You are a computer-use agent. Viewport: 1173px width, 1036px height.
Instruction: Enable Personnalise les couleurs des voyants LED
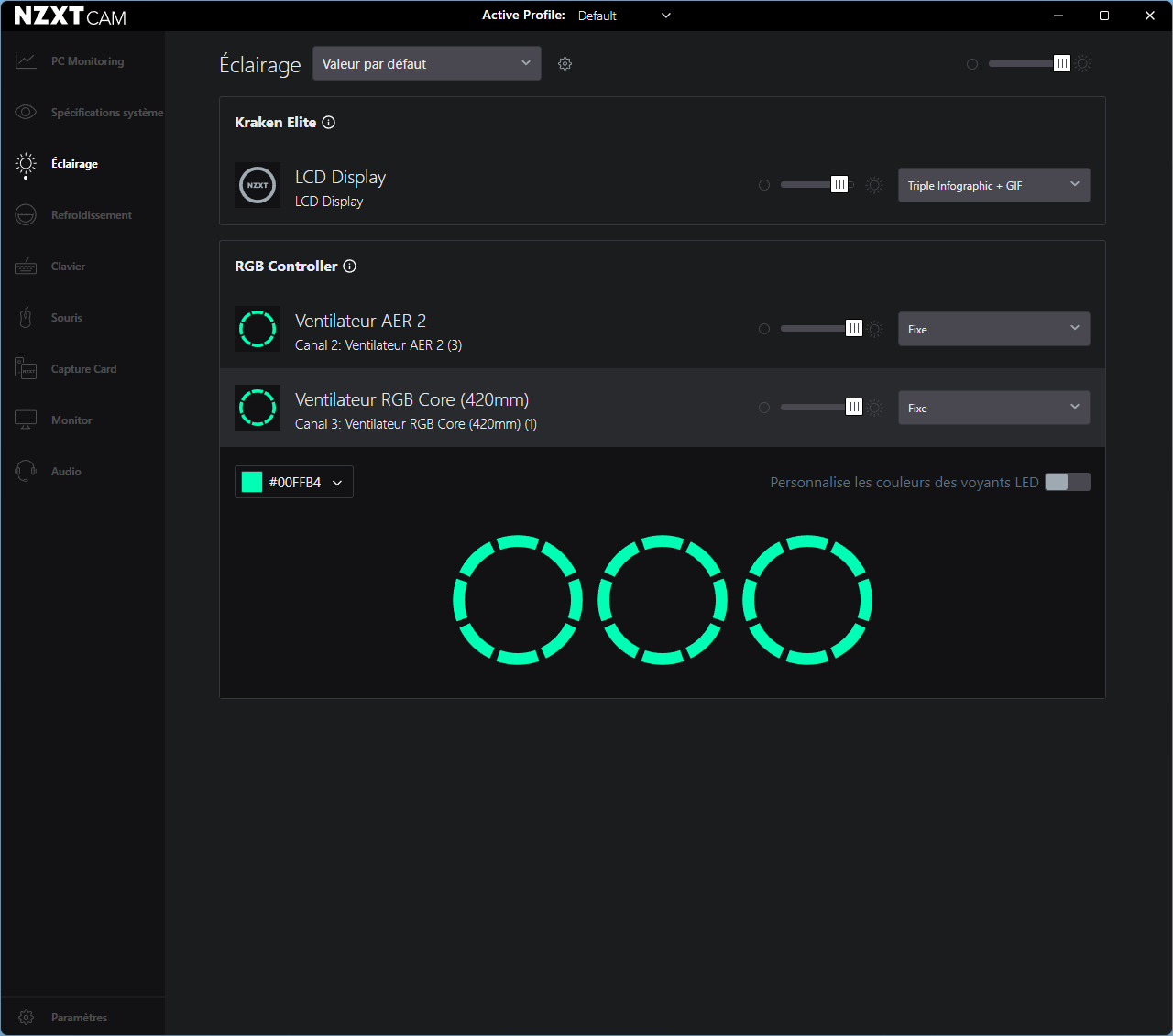pos(1068,482)
